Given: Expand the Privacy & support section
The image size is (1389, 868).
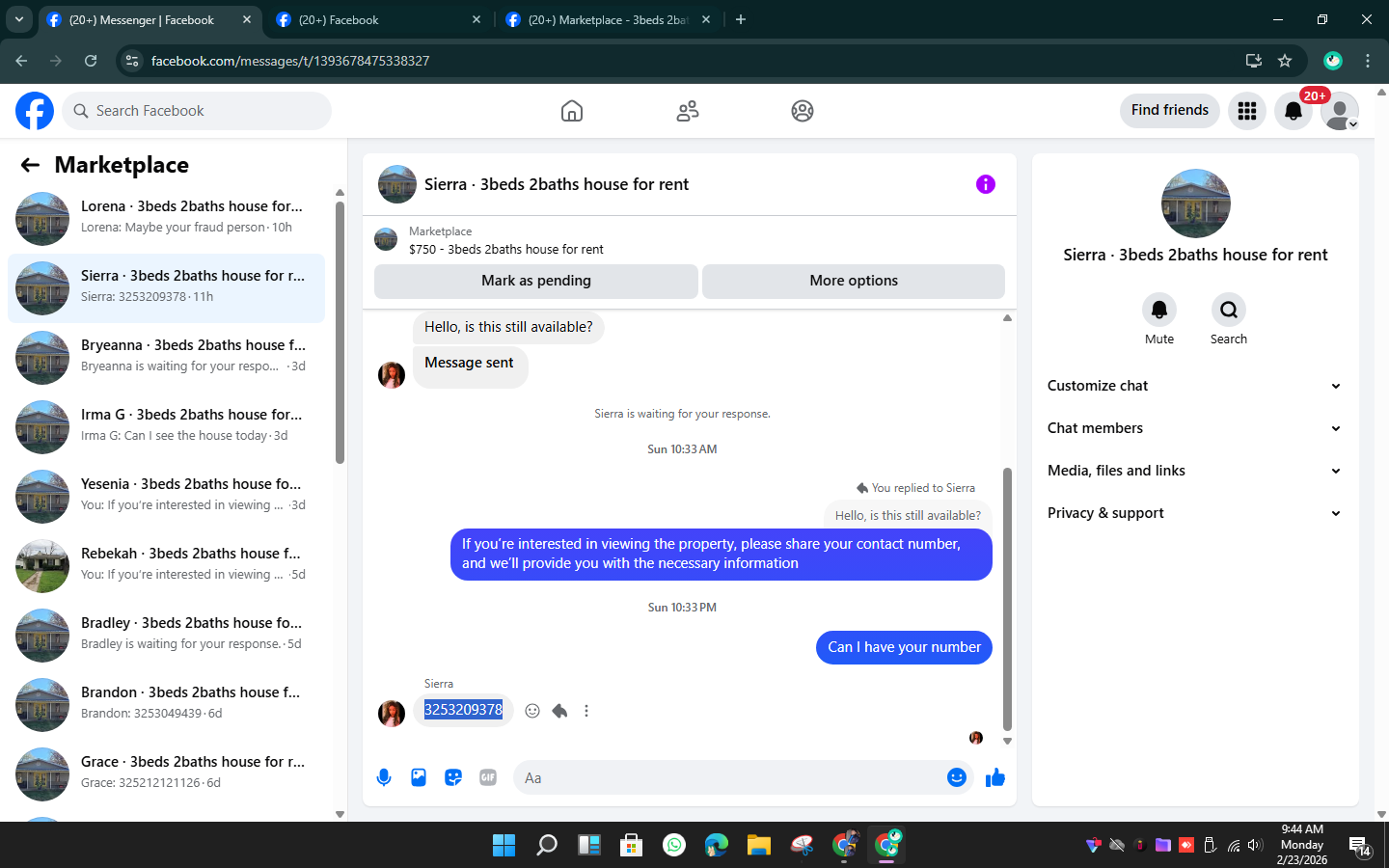Looking at the screenshot, I should (1195, 513).
